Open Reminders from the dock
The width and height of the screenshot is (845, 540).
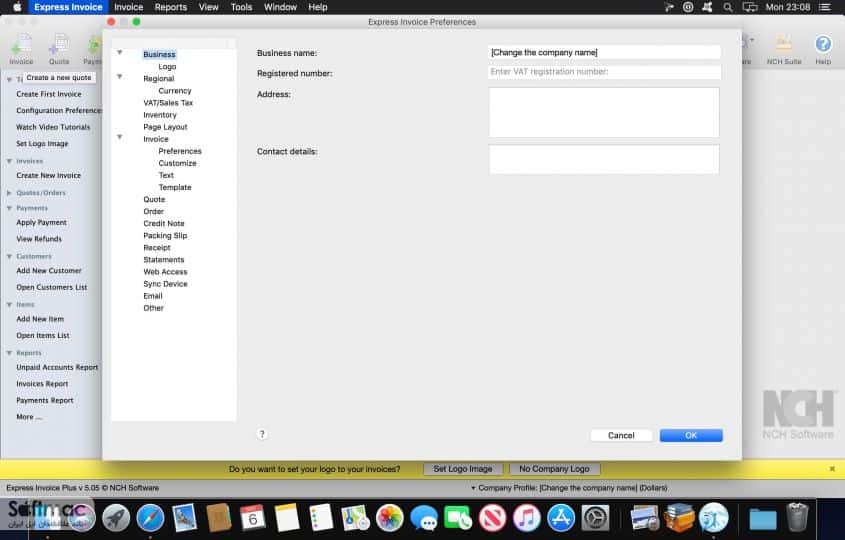(321, 518)
